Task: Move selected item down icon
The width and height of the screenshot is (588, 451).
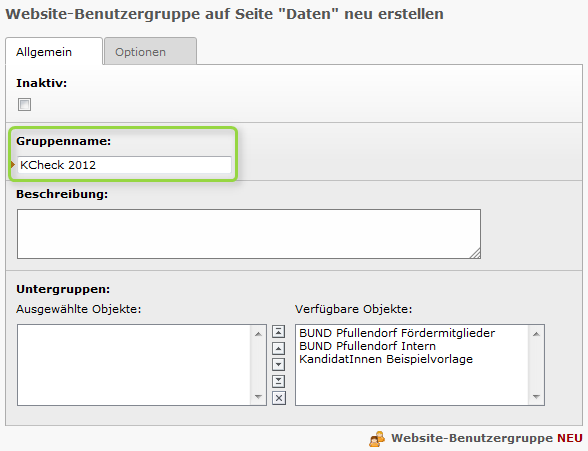Action: click(x=278, y=364)
